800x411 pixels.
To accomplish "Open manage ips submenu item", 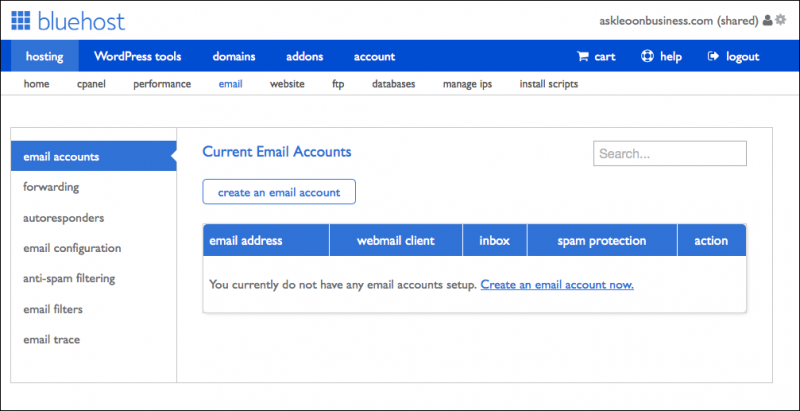I will point(467,84).
